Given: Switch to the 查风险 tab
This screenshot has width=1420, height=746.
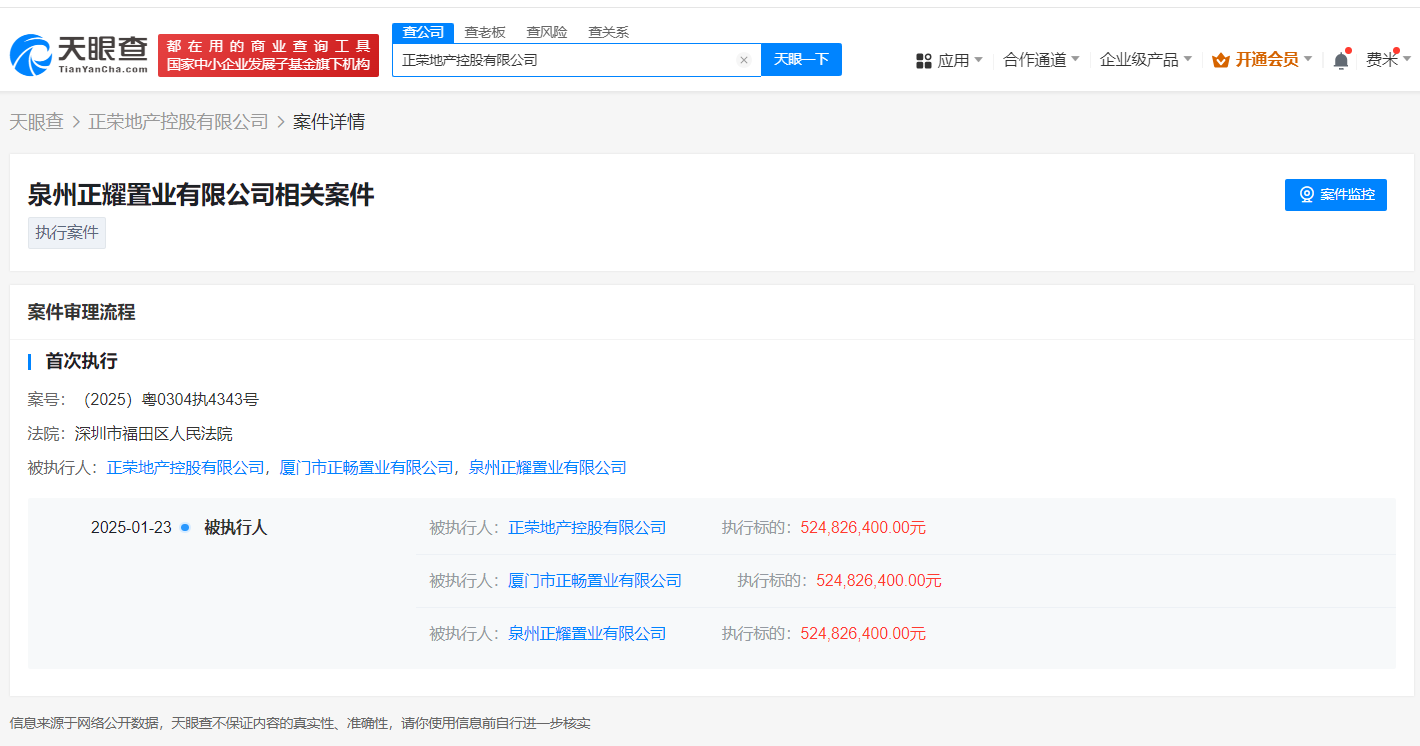Looking at the screenshot, I should click(547, 32).
